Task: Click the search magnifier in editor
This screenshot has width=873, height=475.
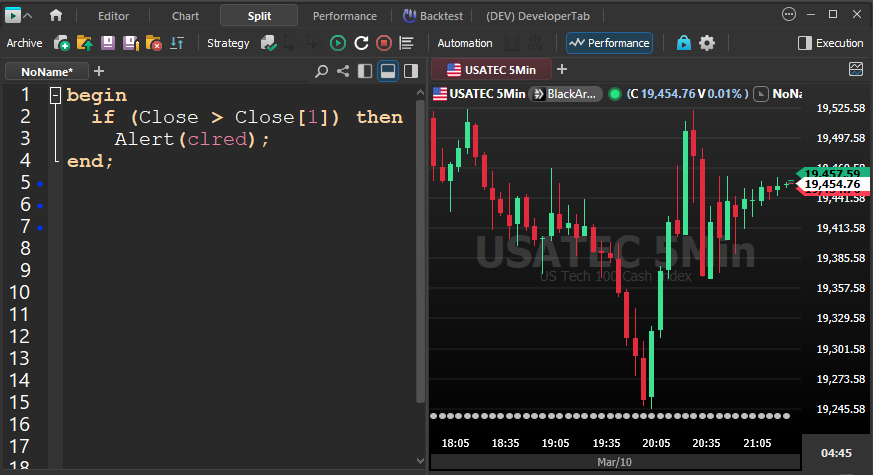Action: tap(321, 71)
